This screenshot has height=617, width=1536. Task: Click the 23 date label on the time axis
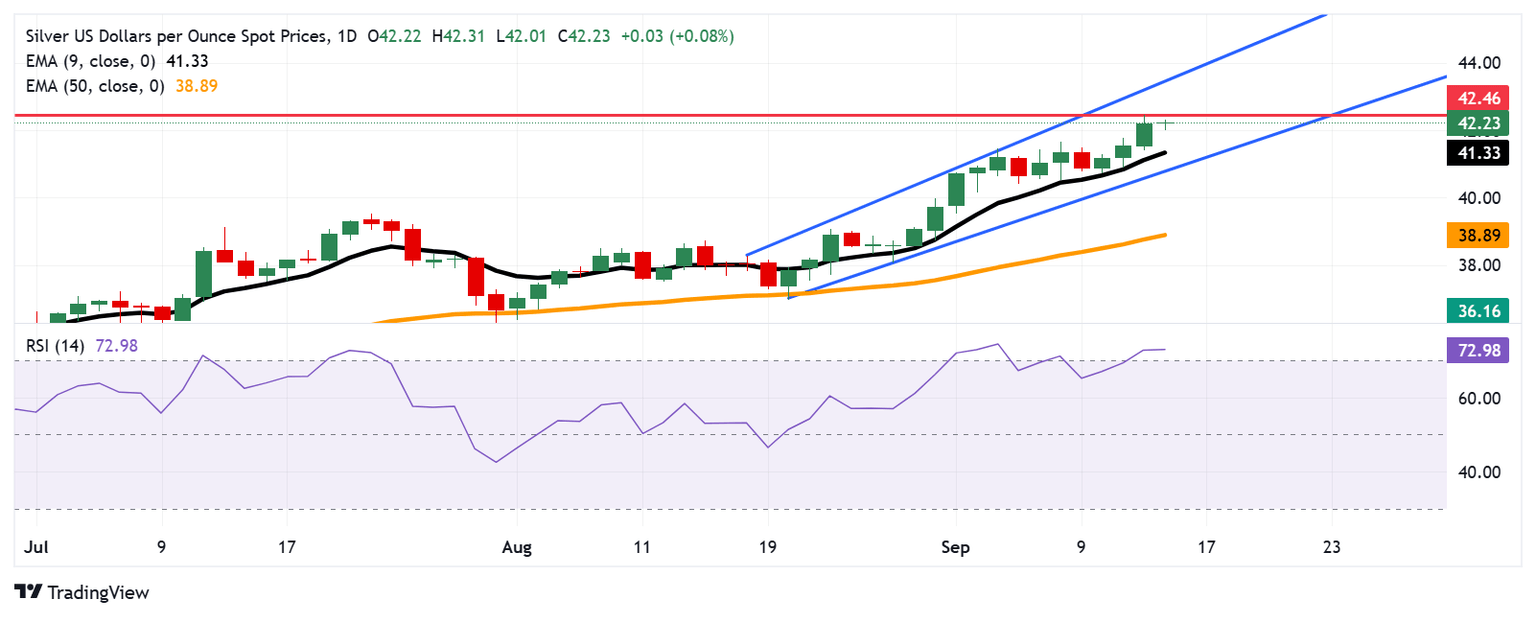click(1331, 547)
